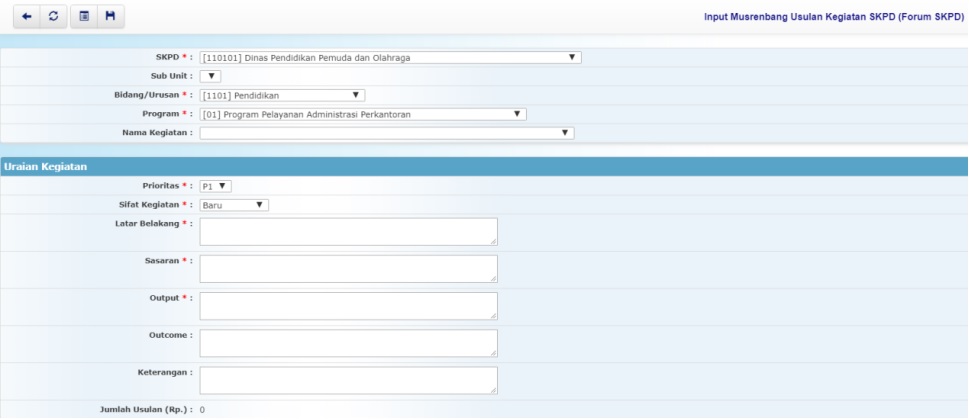Focus the Sasaran text area
Image resolution: width=969 pixels, height=419 pixels.
[x=348, y=268]
